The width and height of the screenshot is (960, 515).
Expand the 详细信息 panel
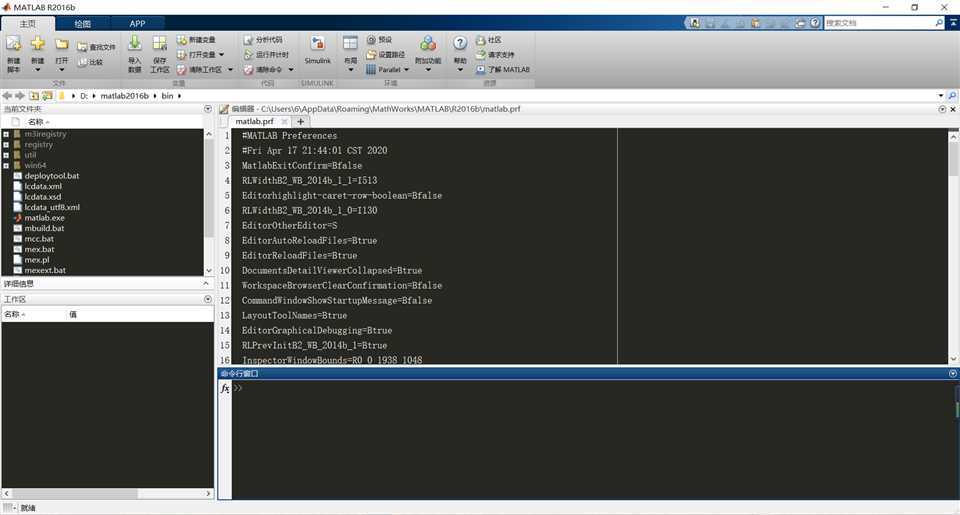(206, 284)
